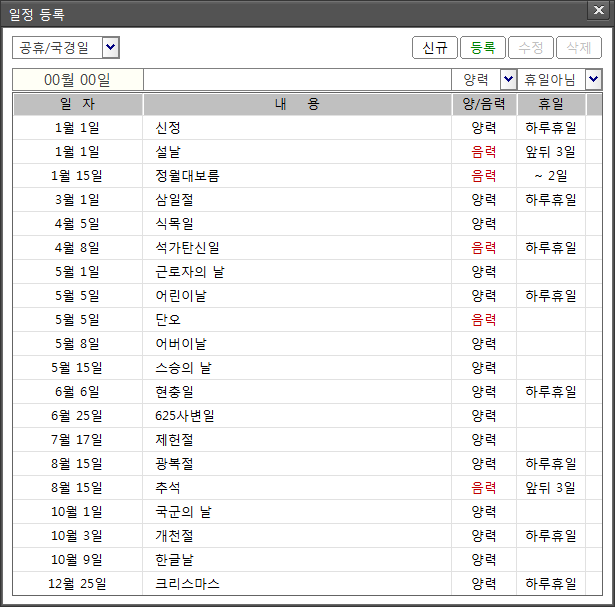
Task: Select the 어버이날 row
Action: pyautogui.click(x=308, y=343)
